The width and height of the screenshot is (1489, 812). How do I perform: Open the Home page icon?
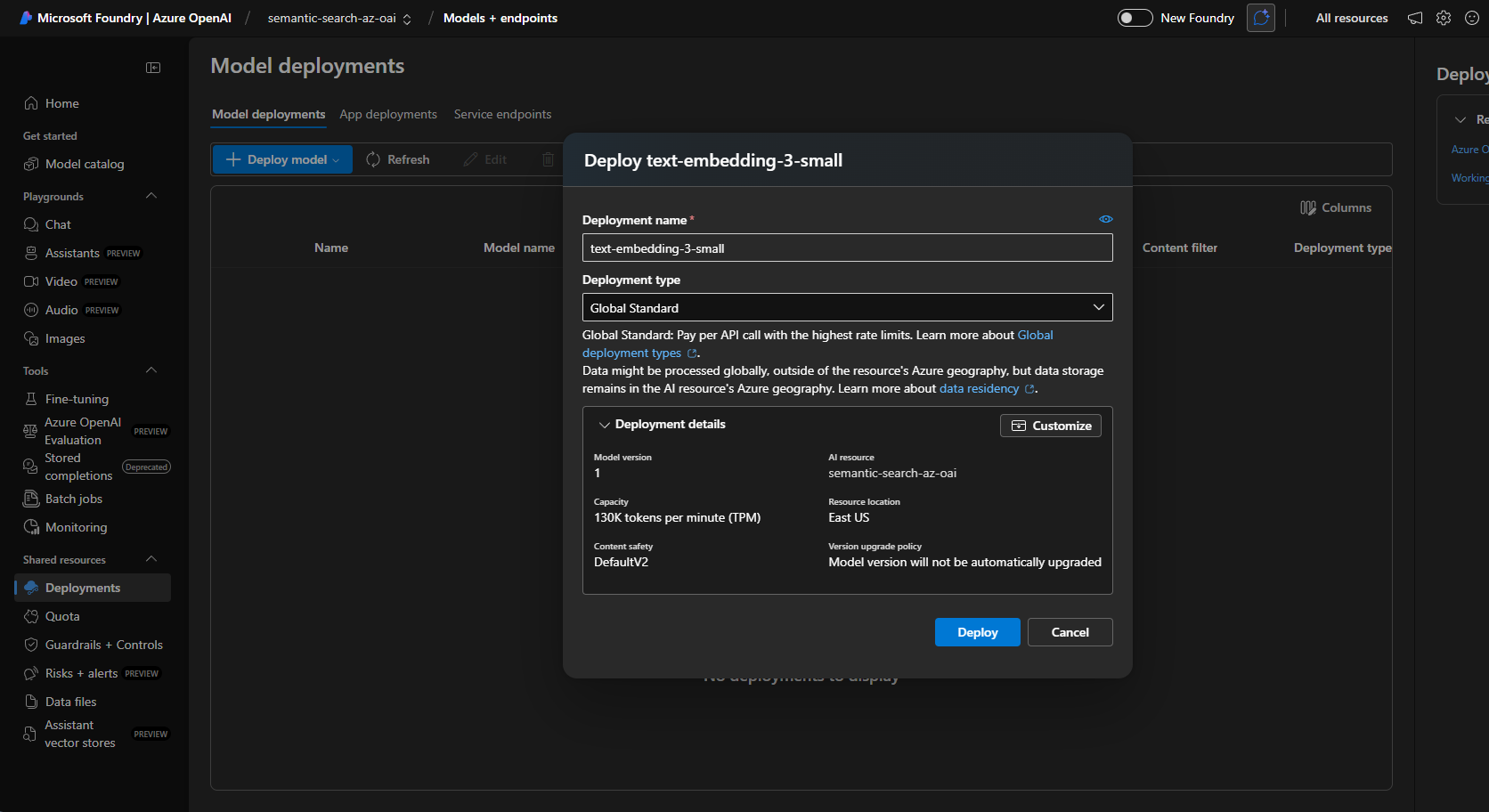tap(31, 103)
